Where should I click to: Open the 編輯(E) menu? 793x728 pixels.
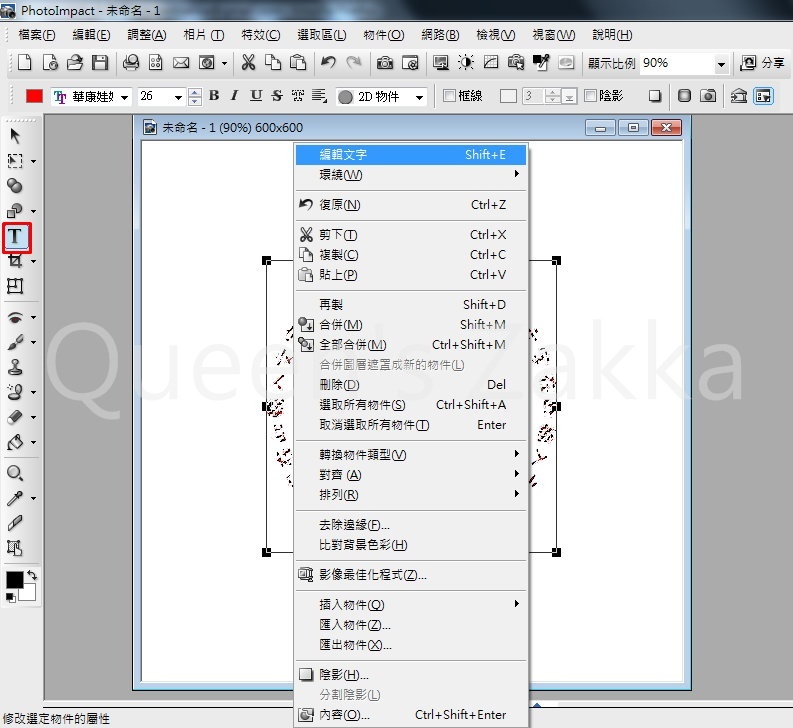(x=91, y=34)
